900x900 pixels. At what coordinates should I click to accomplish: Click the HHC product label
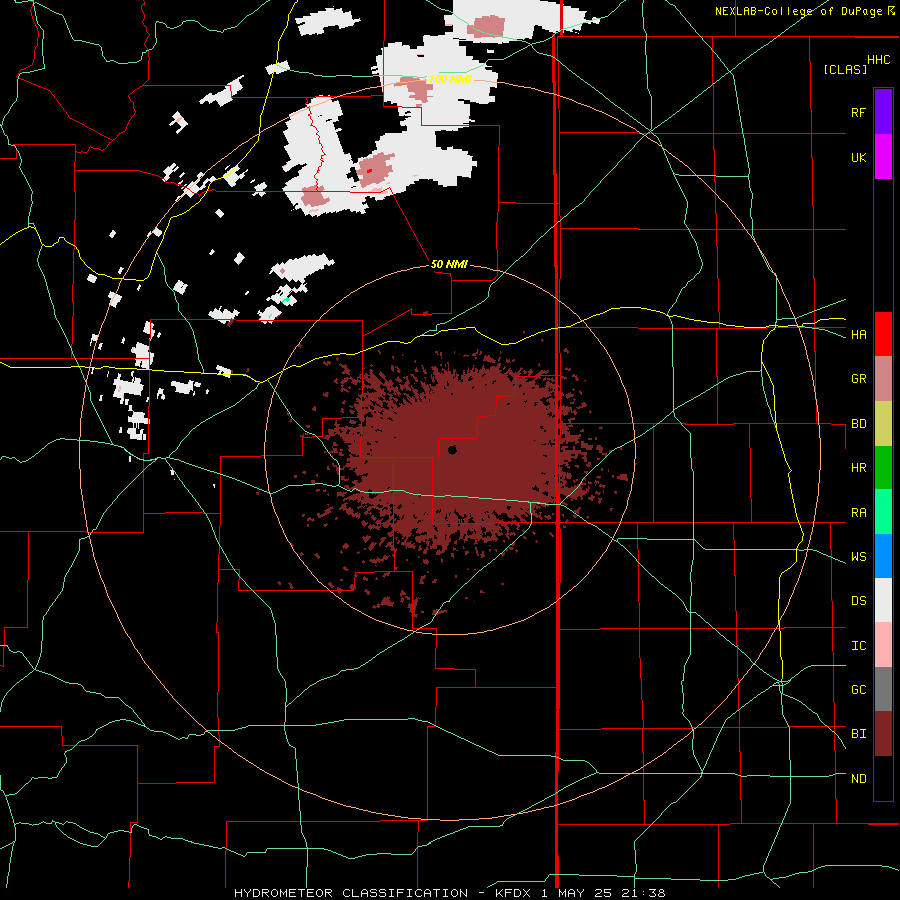coord(879,60)
